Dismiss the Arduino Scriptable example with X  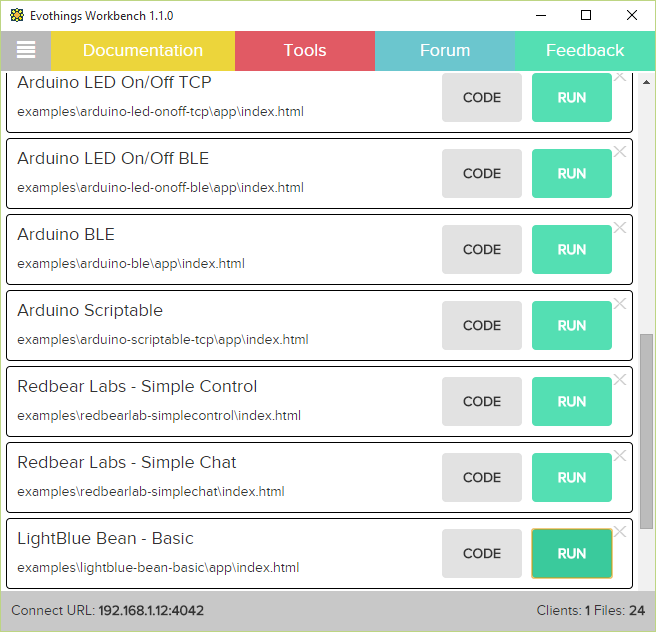[x=620, y=304]
